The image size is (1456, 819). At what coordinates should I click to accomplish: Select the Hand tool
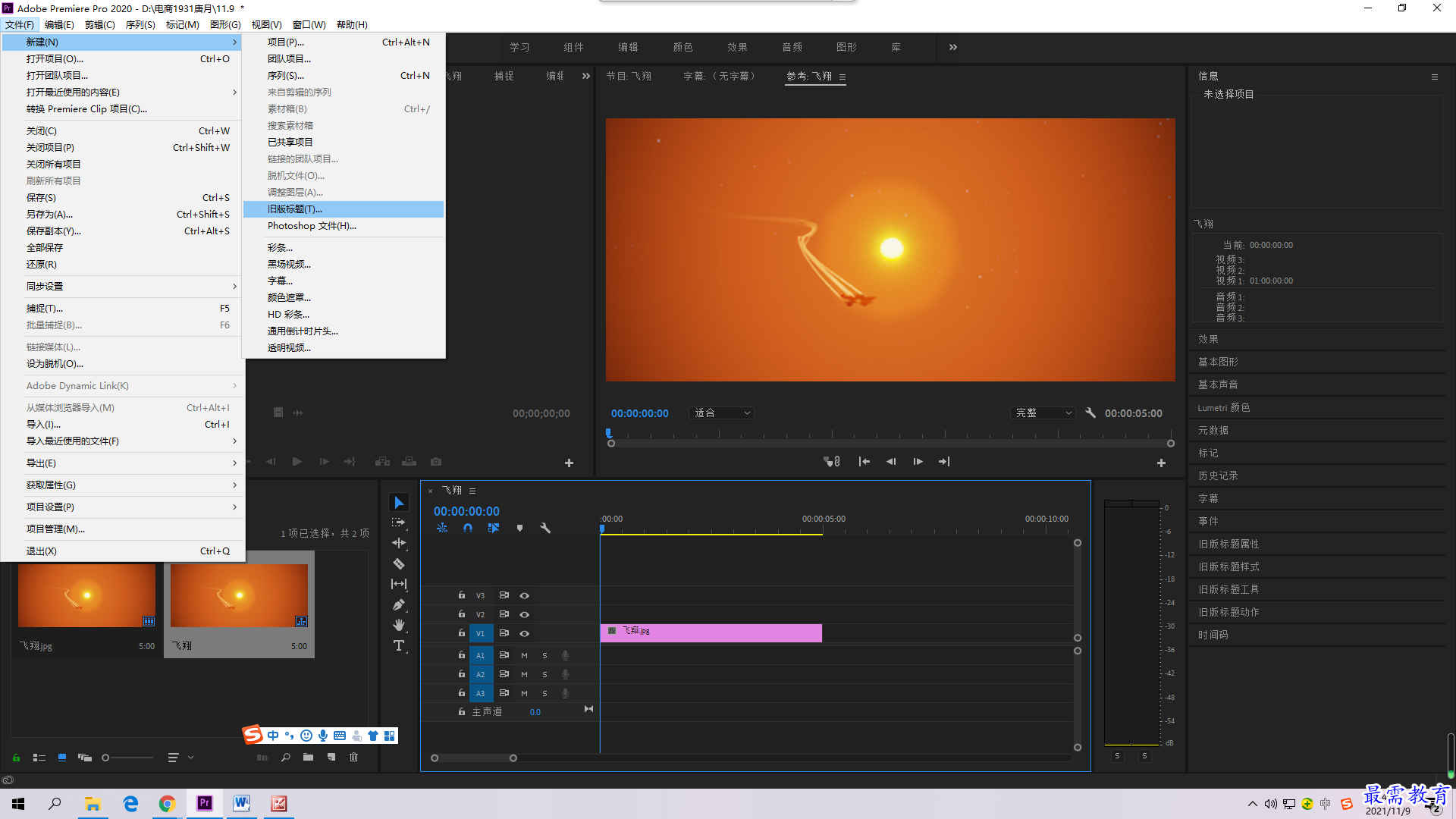[398, 625]
